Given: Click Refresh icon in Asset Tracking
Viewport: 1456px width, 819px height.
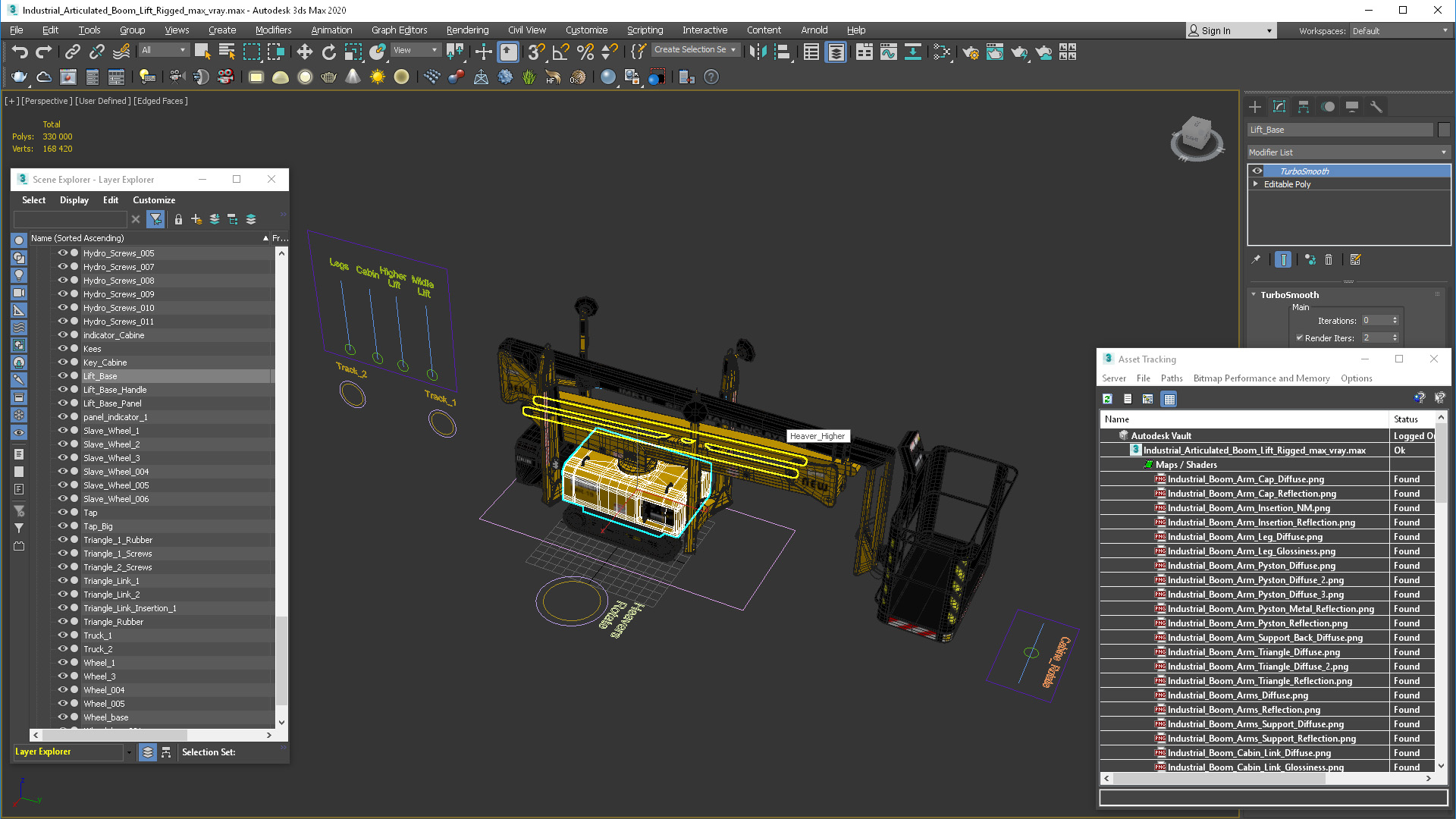Looking at the screenshot, I should (x=1107, y=399).
